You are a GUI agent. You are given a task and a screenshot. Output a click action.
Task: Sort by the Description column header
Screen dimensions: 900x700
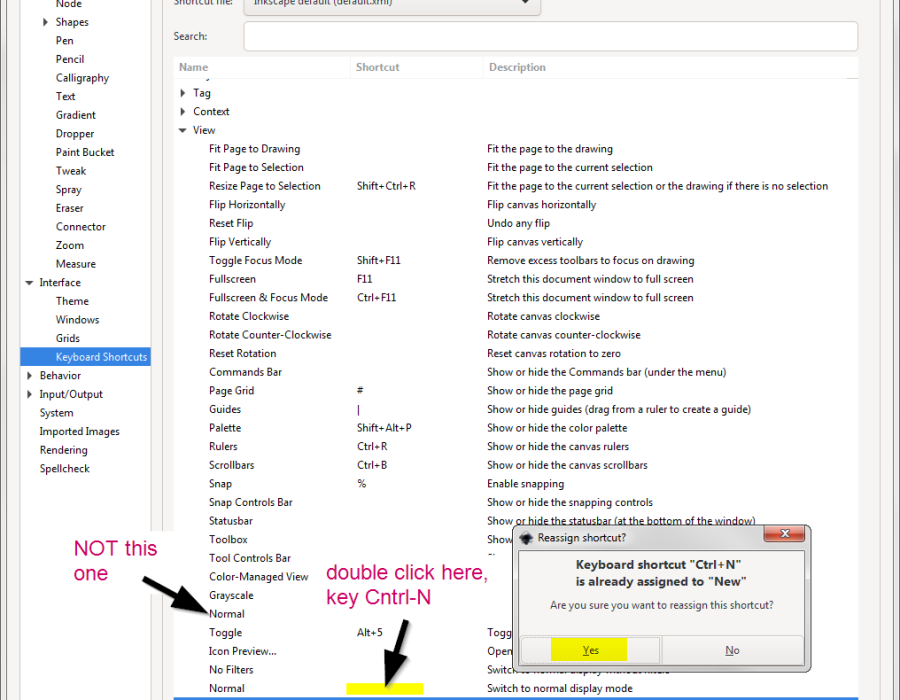coord(670,67)
